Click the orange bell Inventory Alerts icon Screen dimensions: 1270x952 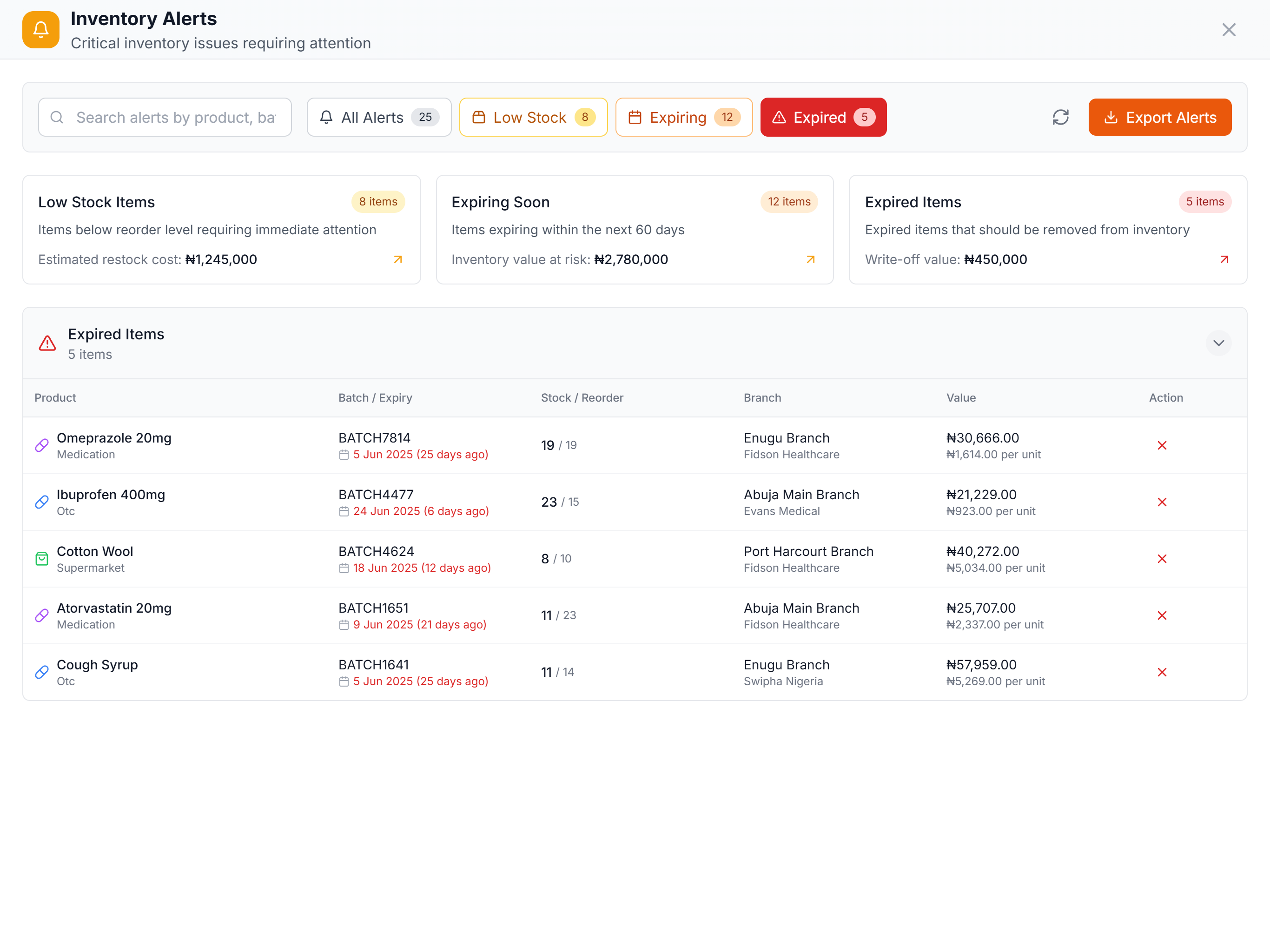41,30
